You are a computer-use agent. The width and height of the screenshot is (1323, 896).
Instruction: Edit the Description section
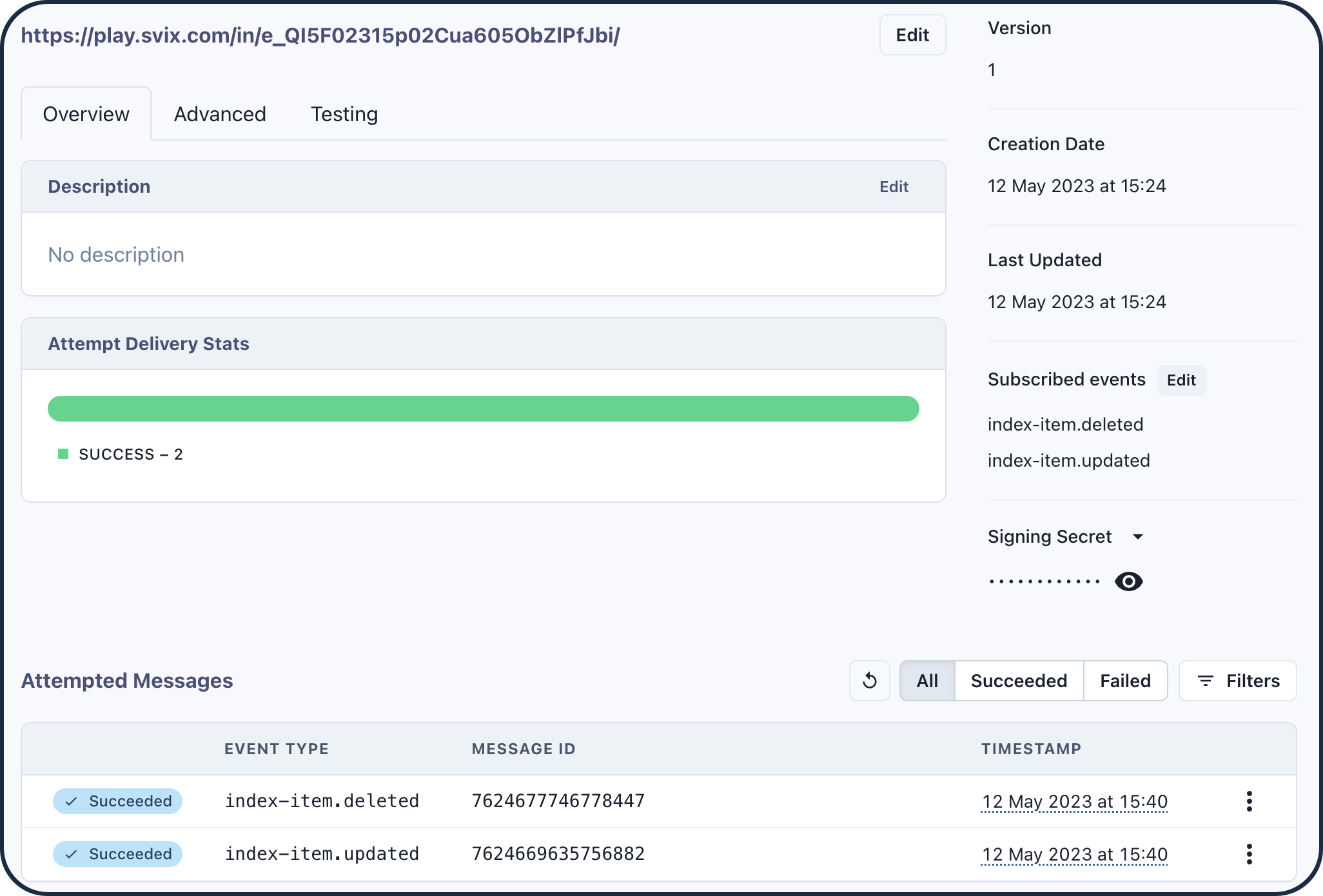pos(894,187)
